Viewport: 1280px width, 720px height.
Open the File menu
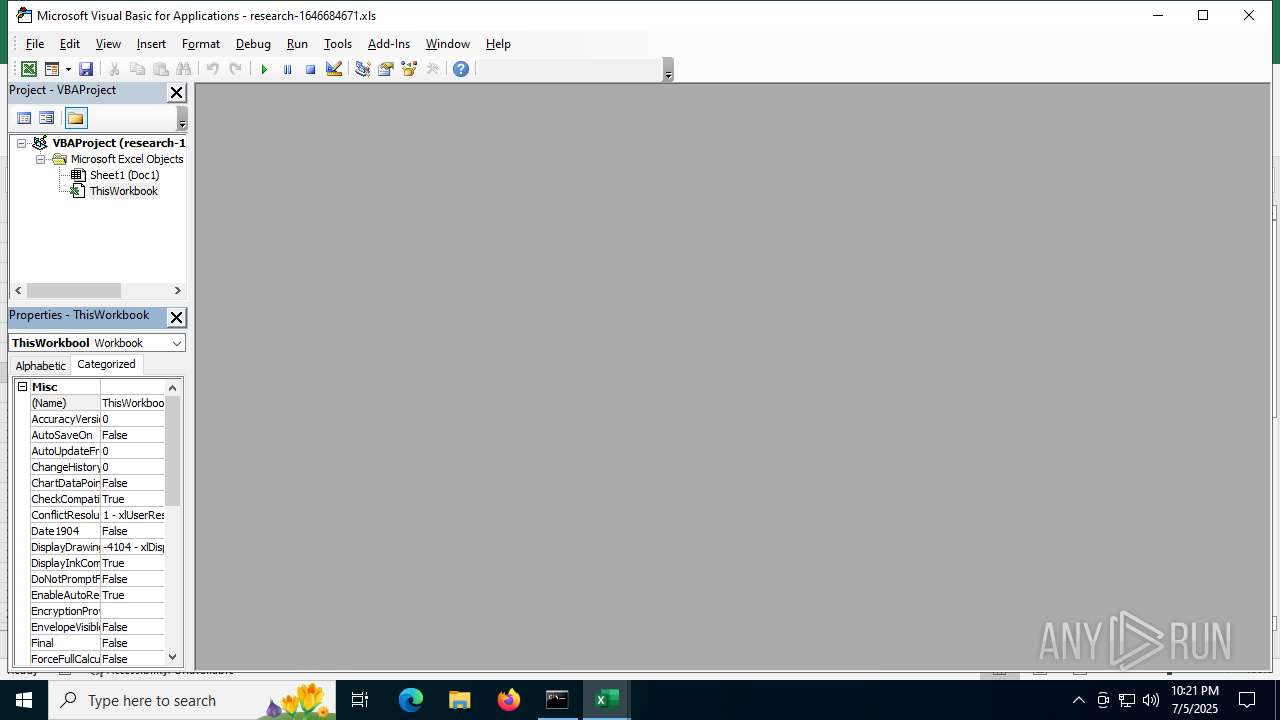[x=35, y=44]
